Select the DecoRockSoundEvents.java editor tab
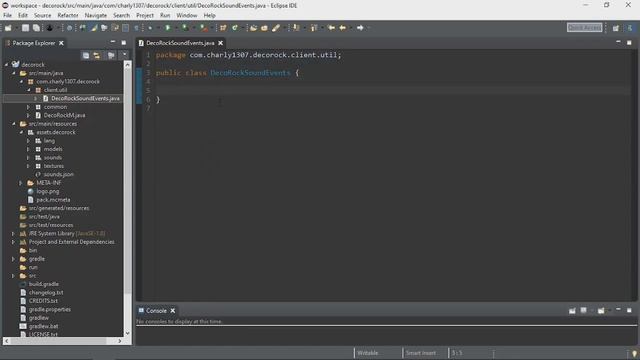The image size is (640, 360). tap(180, 43)
